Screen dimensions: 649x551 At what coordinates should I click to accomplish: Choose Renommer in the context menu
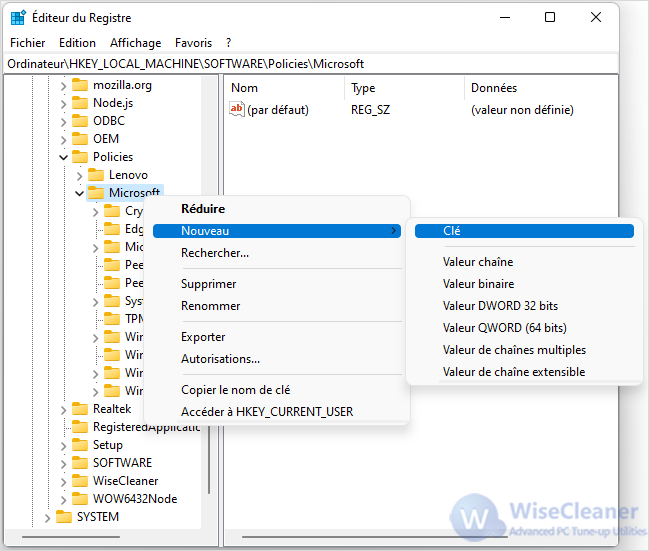(x=277, y=306)
